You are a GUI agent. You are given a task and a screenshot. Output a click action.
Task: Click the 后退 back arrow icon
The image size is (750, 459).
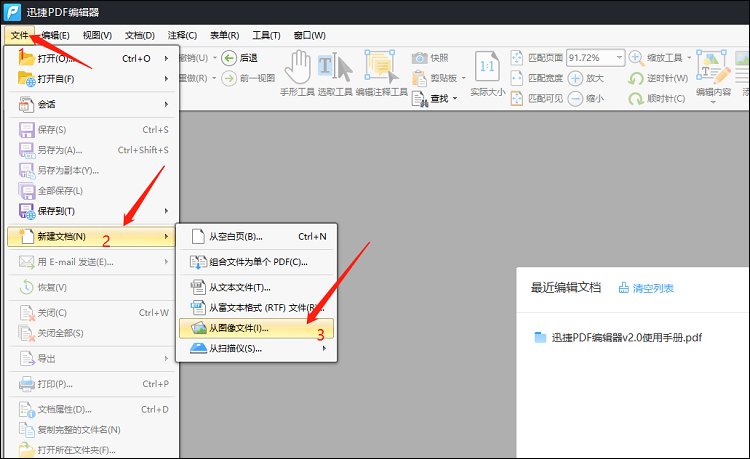(229, 58)
